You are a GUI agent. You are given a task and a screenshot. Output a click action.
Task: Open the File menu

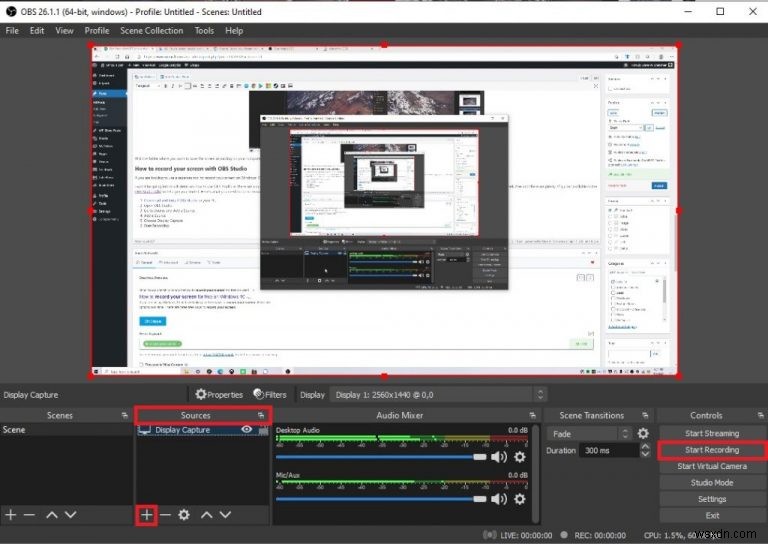[x=12, y=30]
